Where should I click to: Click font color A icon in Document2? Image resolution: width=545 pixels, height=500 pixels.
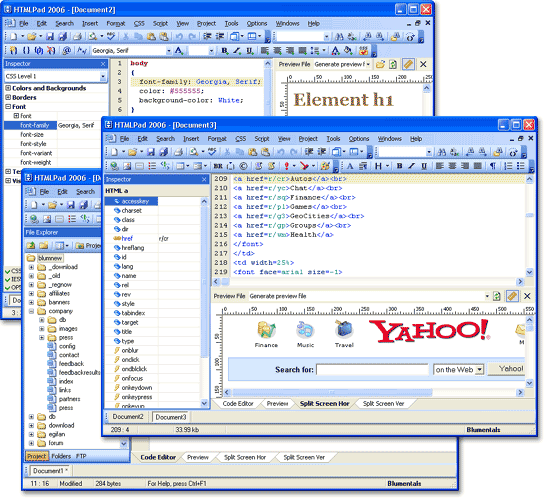[x=335, y=51]
